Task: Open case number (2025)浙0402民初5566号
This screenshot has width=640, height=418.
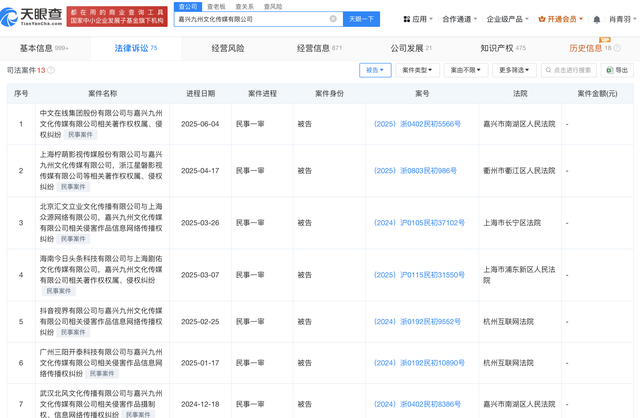Action: click(417, 124)
